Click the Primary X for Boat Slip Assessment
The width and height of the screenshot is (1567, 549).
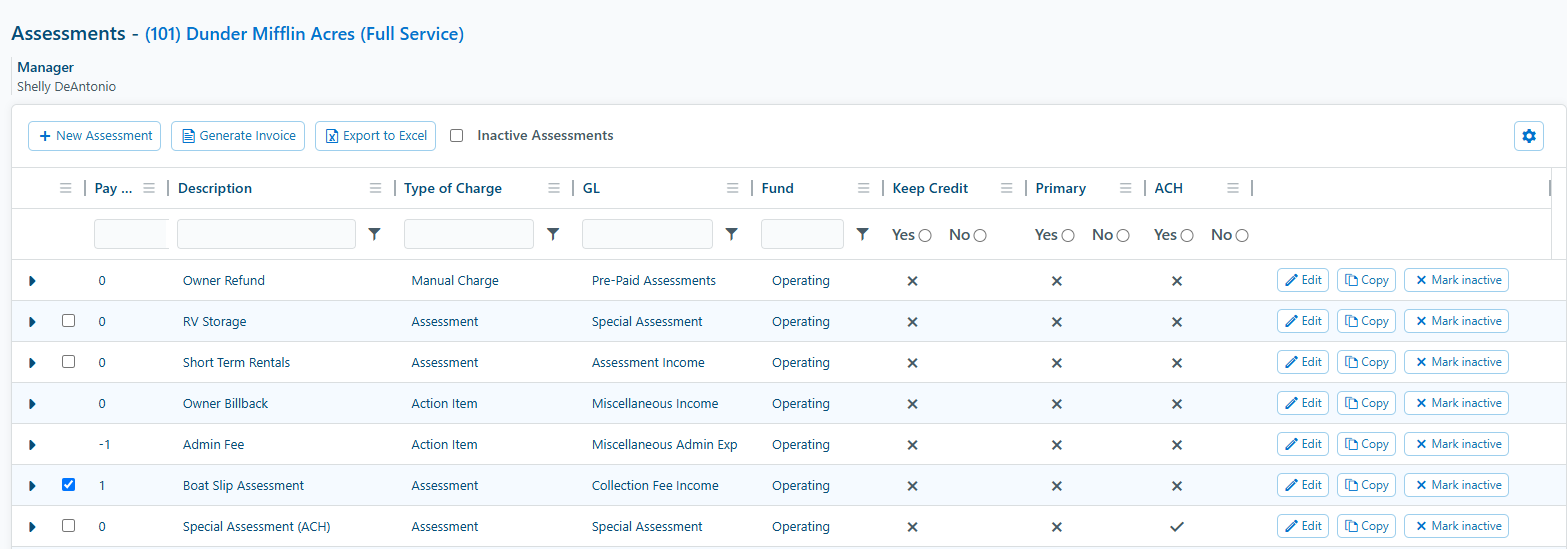click(1057, 486)
